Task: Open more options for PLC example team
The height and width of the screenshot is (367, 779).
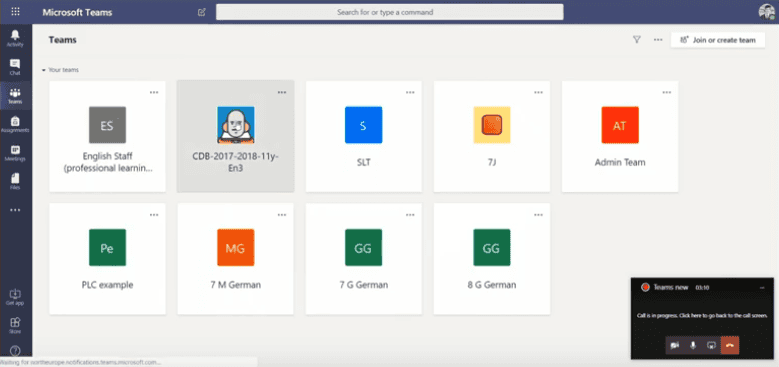Action: (154, 215)
